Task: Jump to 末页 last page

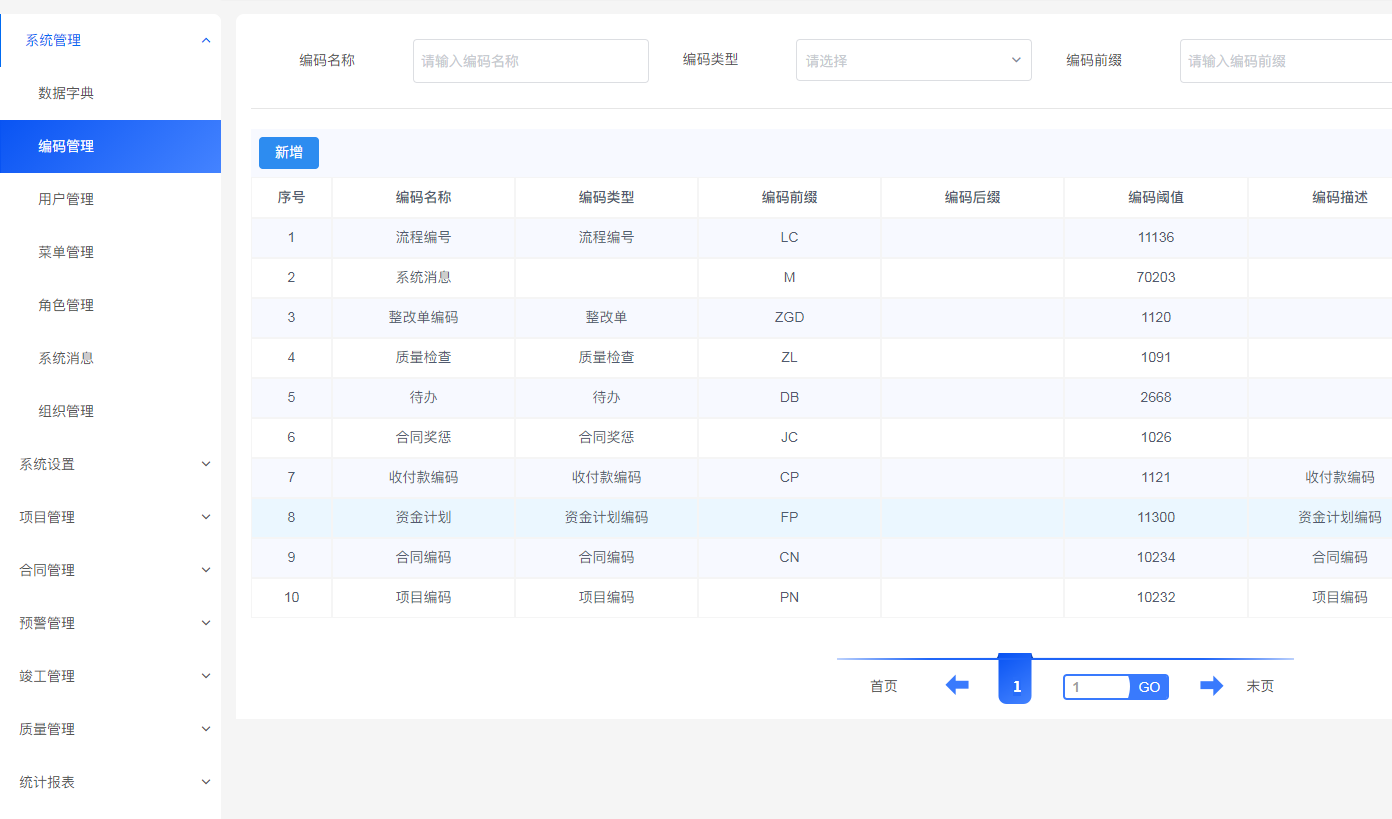Action: pos(1260,686)
